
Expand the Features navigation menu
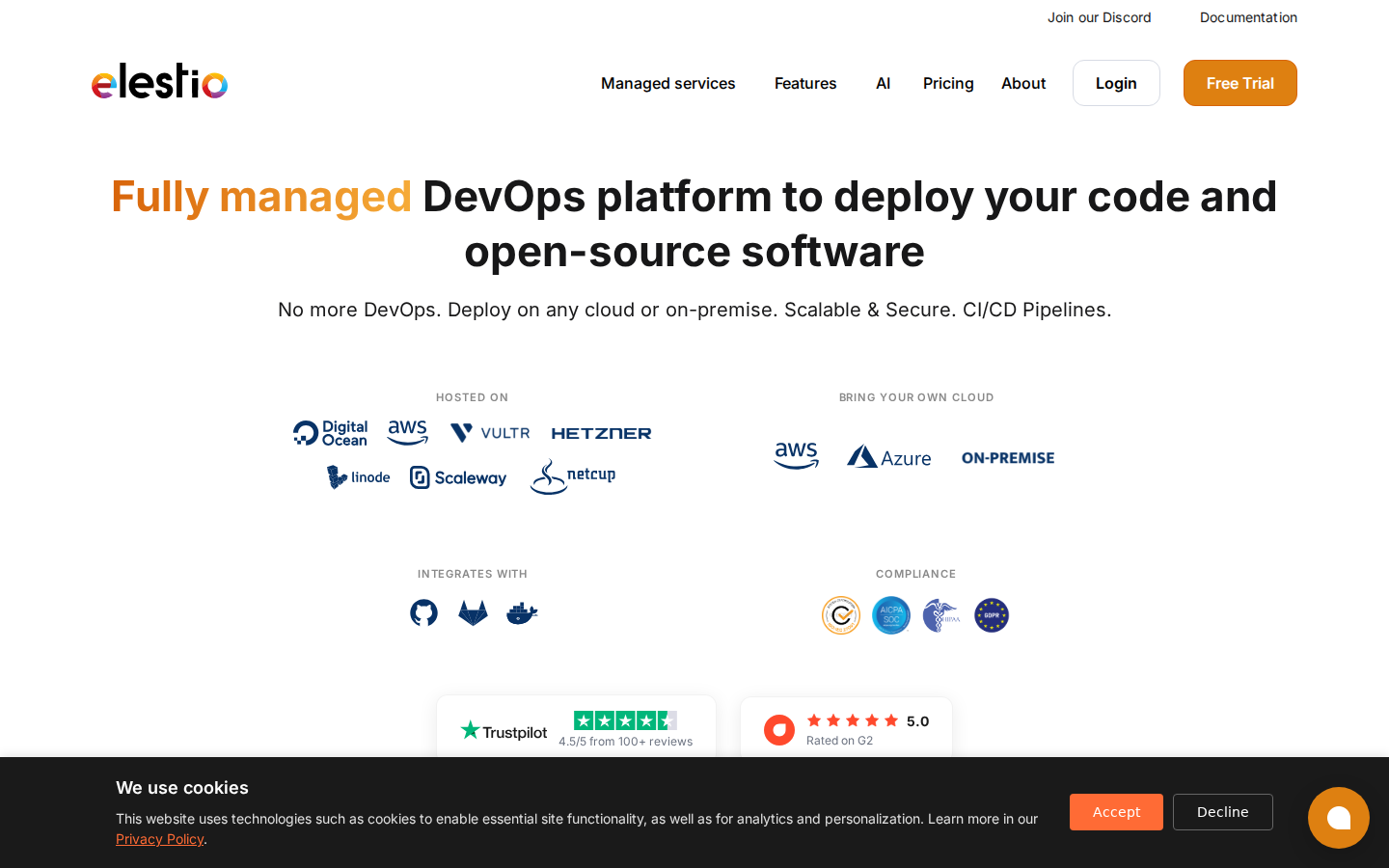tap(804, 83)
